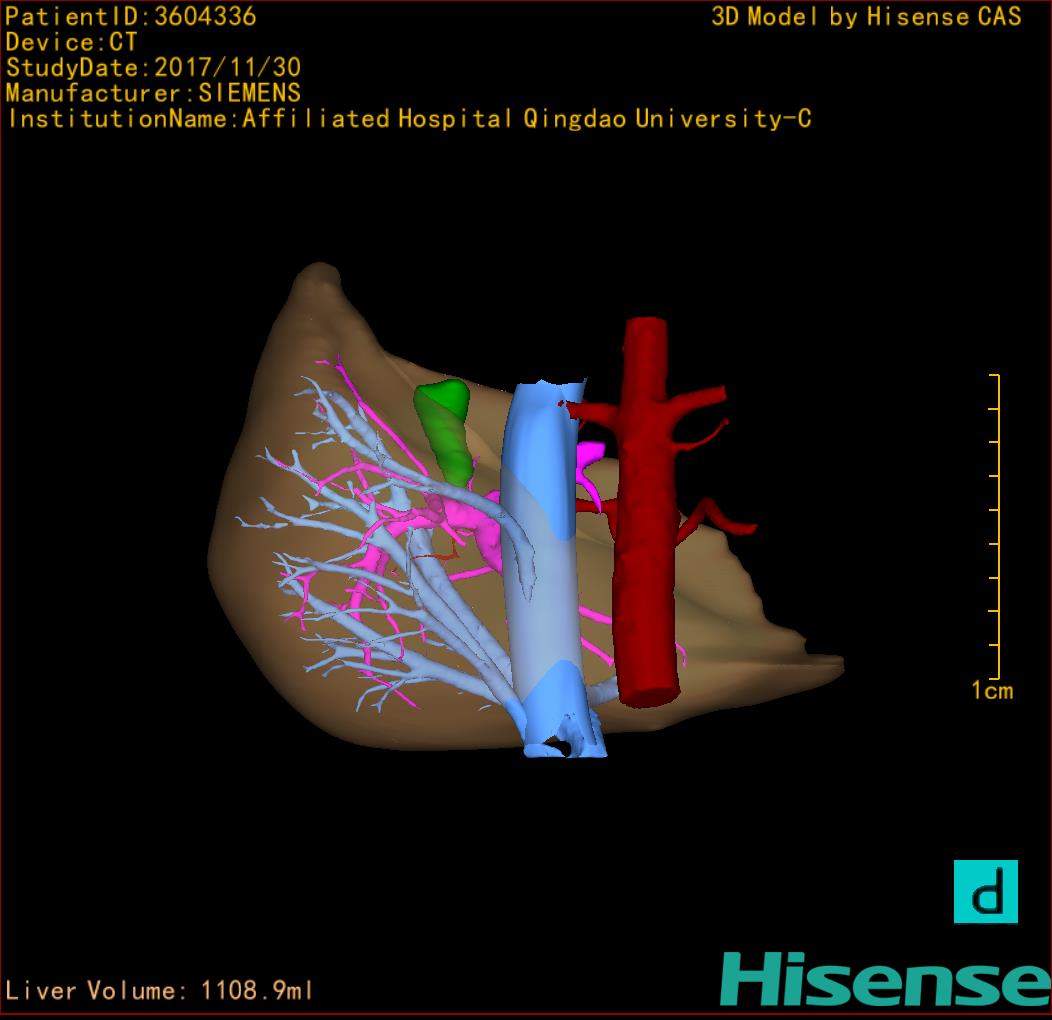Click the Manufacturer:SIEMENS label

tap(153, 93)
